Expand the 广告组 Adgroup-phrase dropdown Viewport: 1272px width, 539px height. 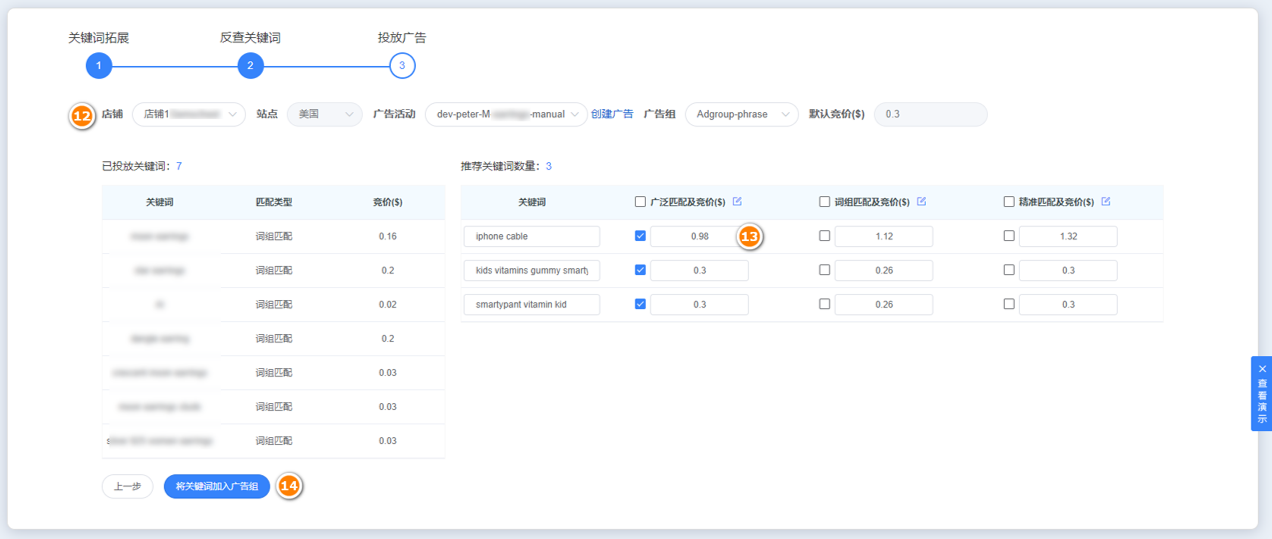(x=742, y=114)
